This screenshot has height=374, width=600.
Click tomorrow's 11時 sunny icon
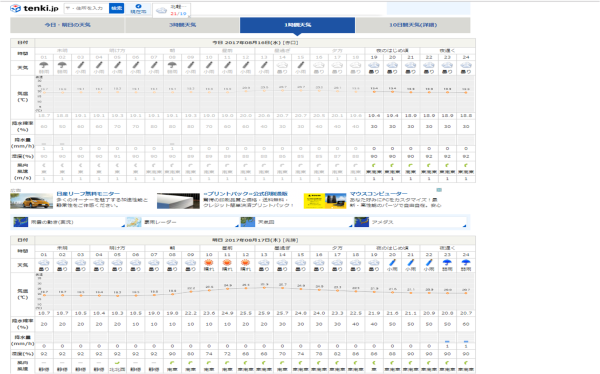[227, 263]
